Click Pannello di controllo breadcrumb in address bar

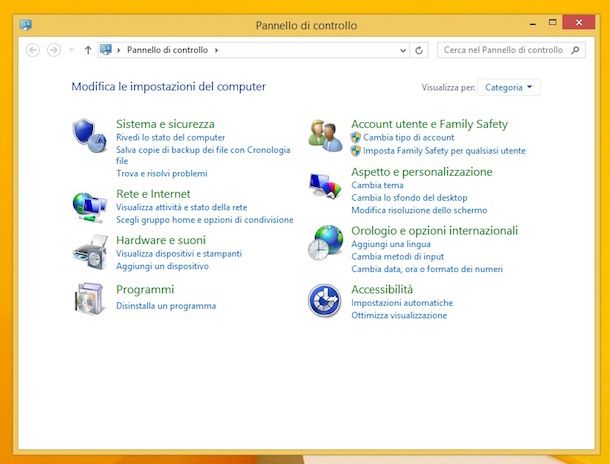(168, 50)
